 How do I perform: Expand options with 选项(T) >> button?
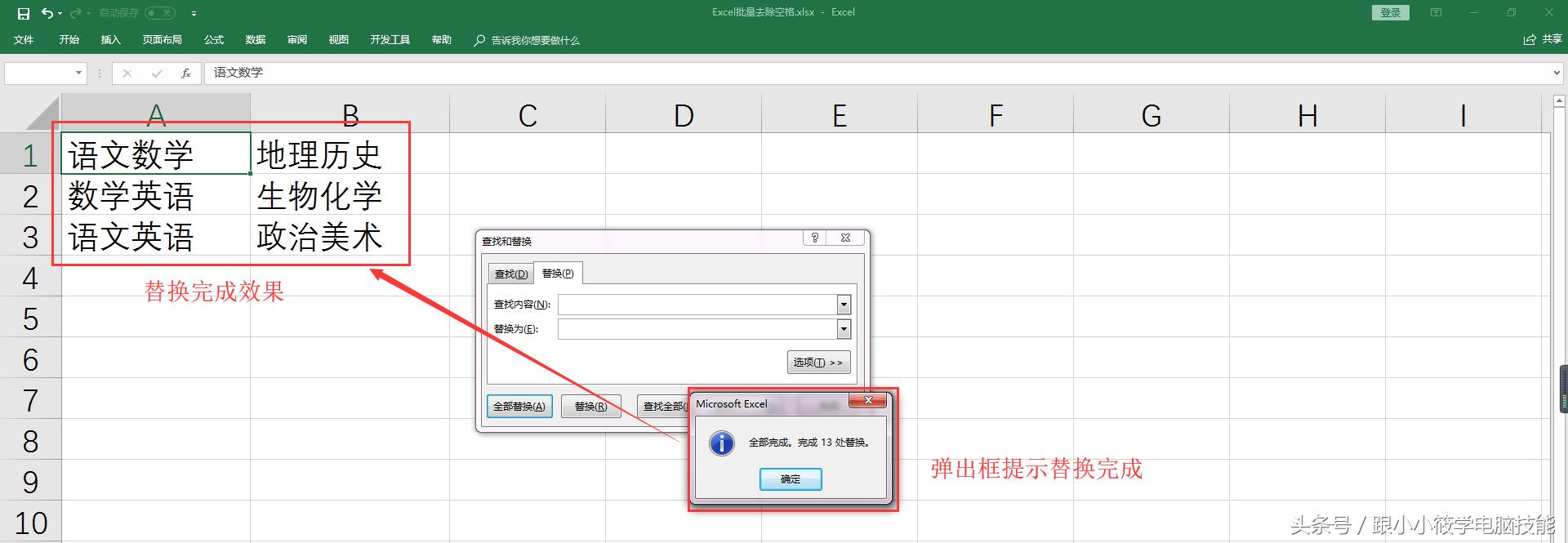(818, 362)
